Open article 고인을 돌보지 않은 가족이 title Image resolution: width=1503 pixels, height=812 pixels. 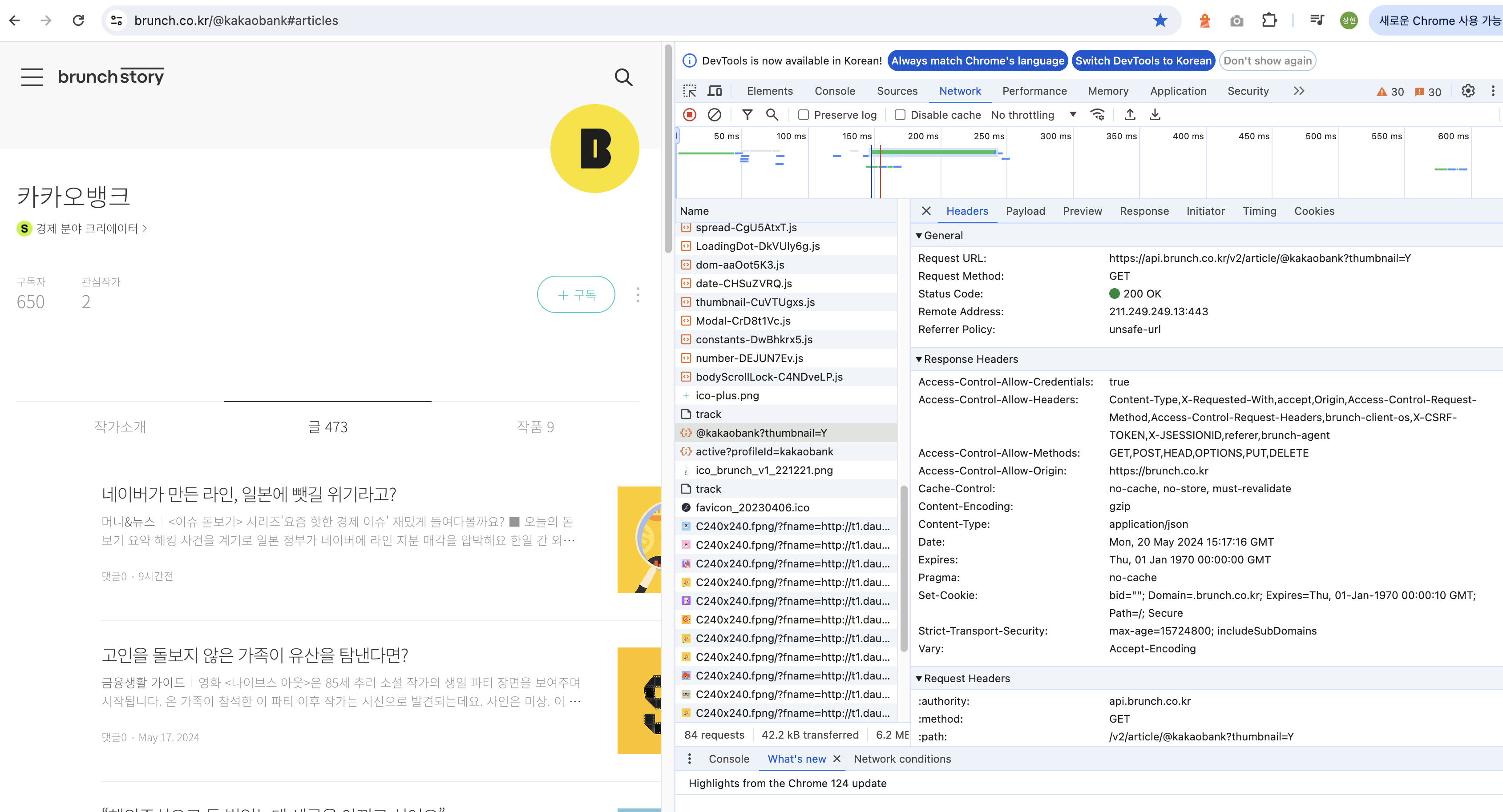[255, 655]
